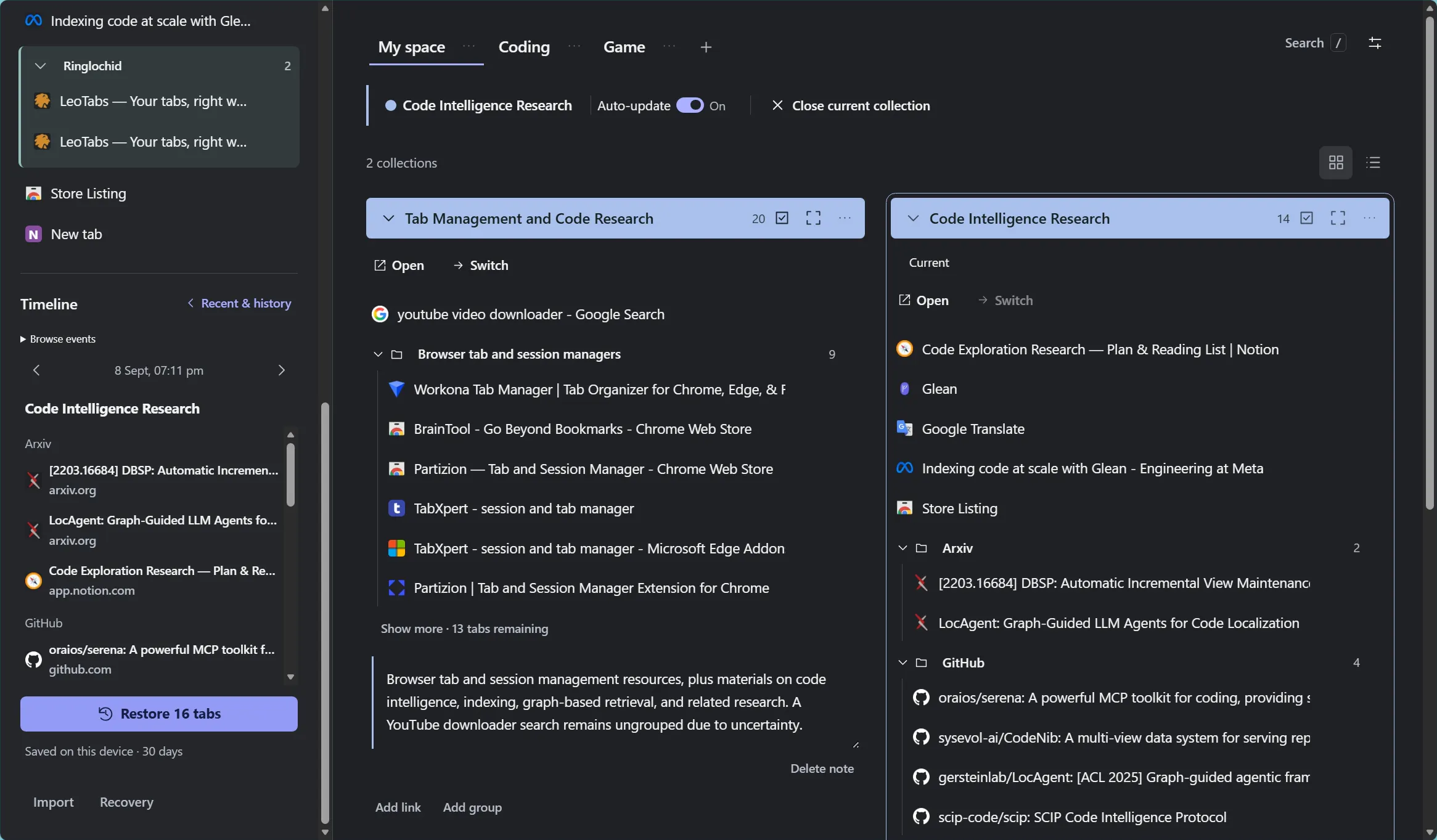Click the New tab N icon in sidebar
Viewport: 1437px width, 840px height.
tap(33, 234)
